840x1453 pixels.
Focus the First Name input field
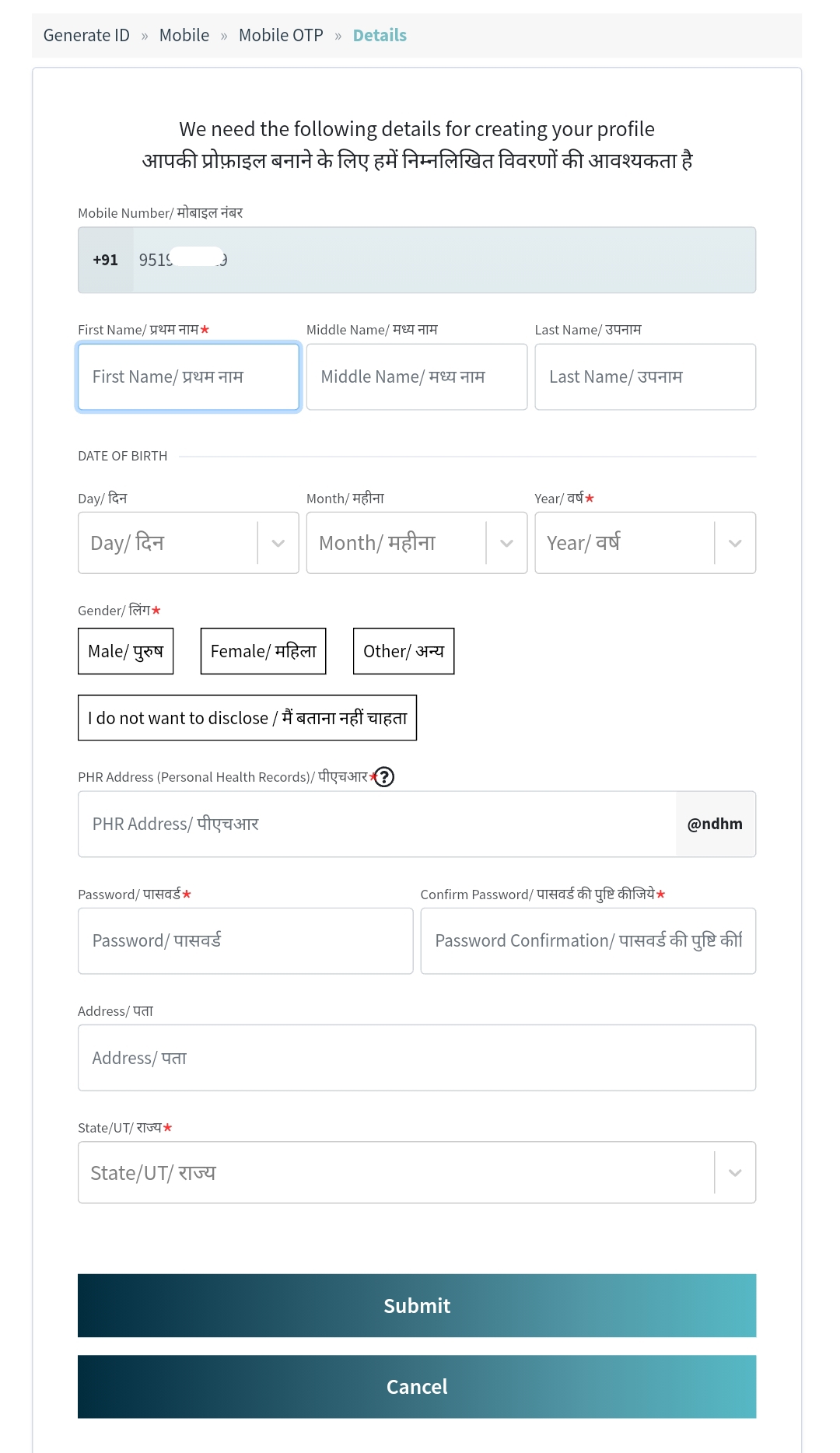(x=189, y=377)
